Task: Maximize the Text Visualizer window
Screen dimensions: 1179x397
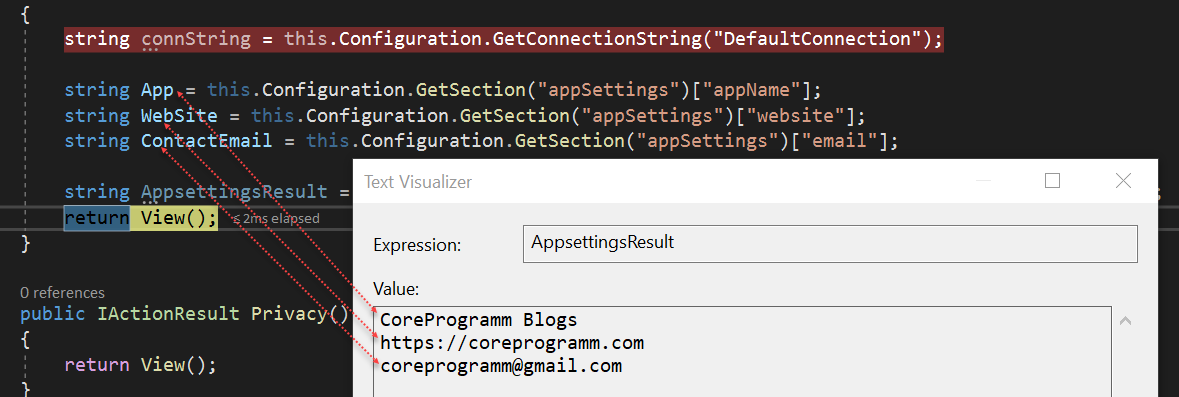Action: click(1052, 180)
